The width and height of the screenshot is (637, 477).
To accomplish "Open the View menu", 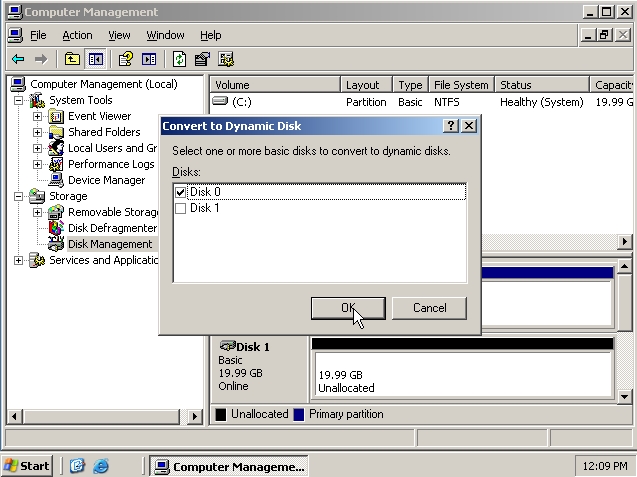I will pos(119,35).
